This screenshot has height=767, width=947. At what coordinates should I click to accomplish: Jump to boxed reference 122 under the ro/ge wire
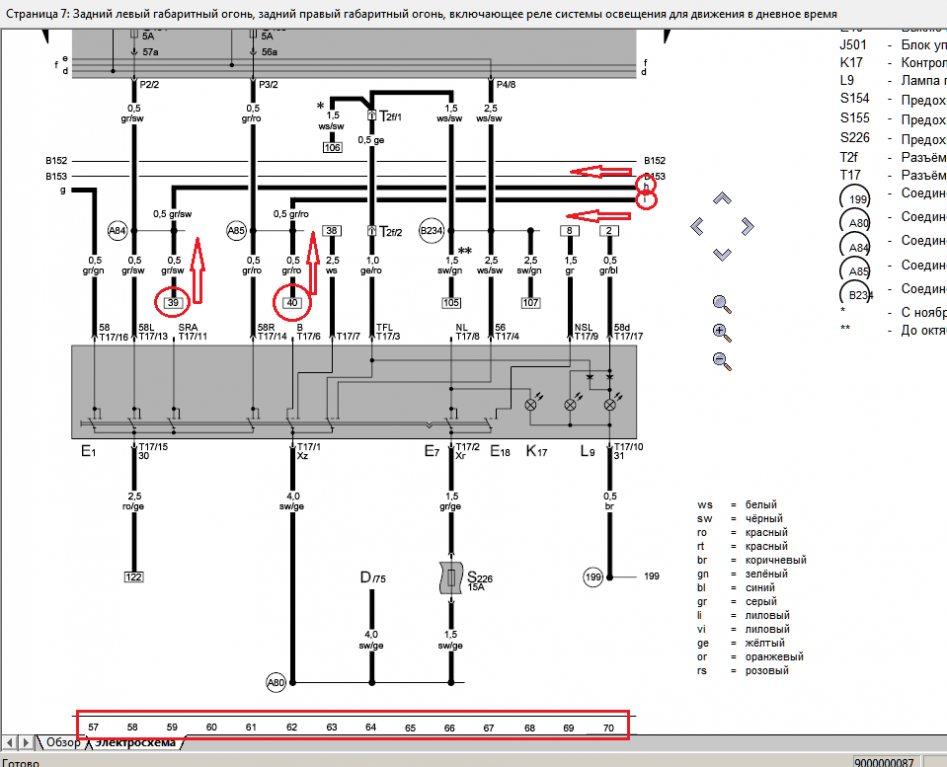pos(134,577)
